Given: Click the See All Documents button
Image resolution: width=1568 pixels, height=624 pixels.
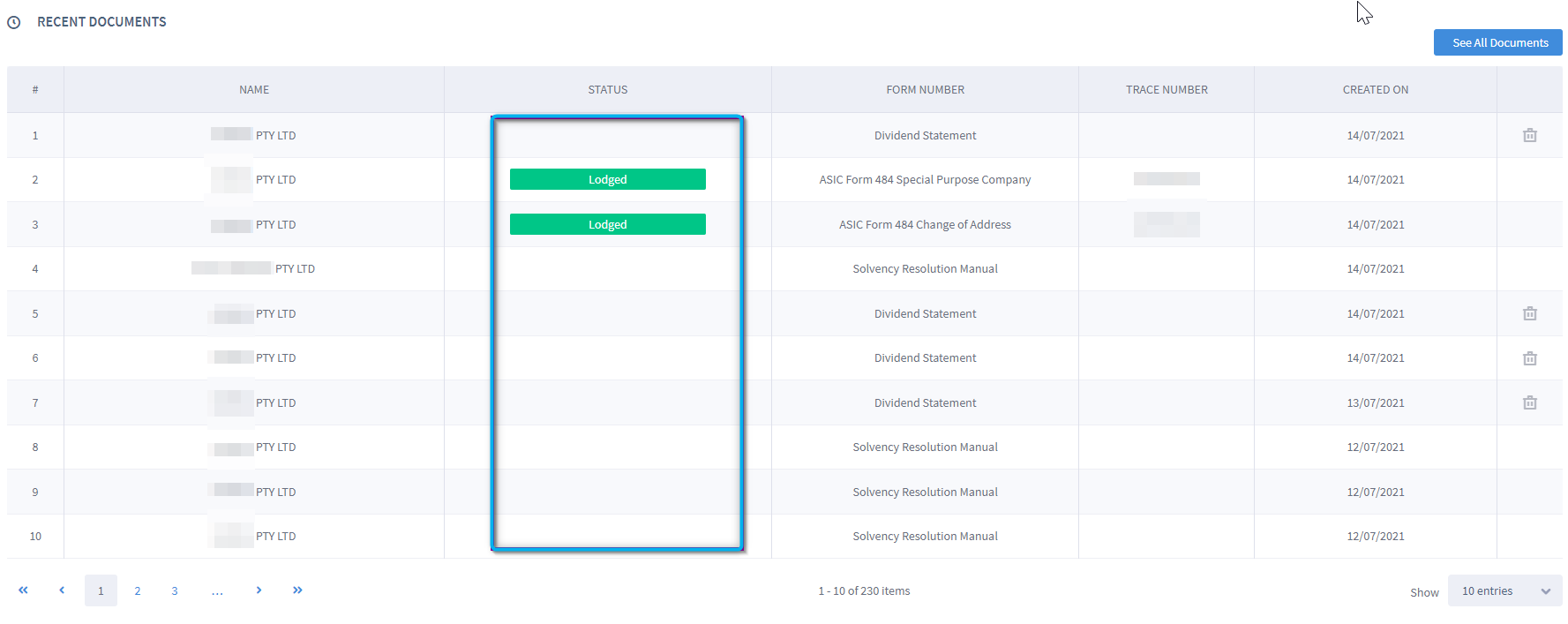Looking at the screenshot, I should pyautogui.click(x=1497, y=42).
